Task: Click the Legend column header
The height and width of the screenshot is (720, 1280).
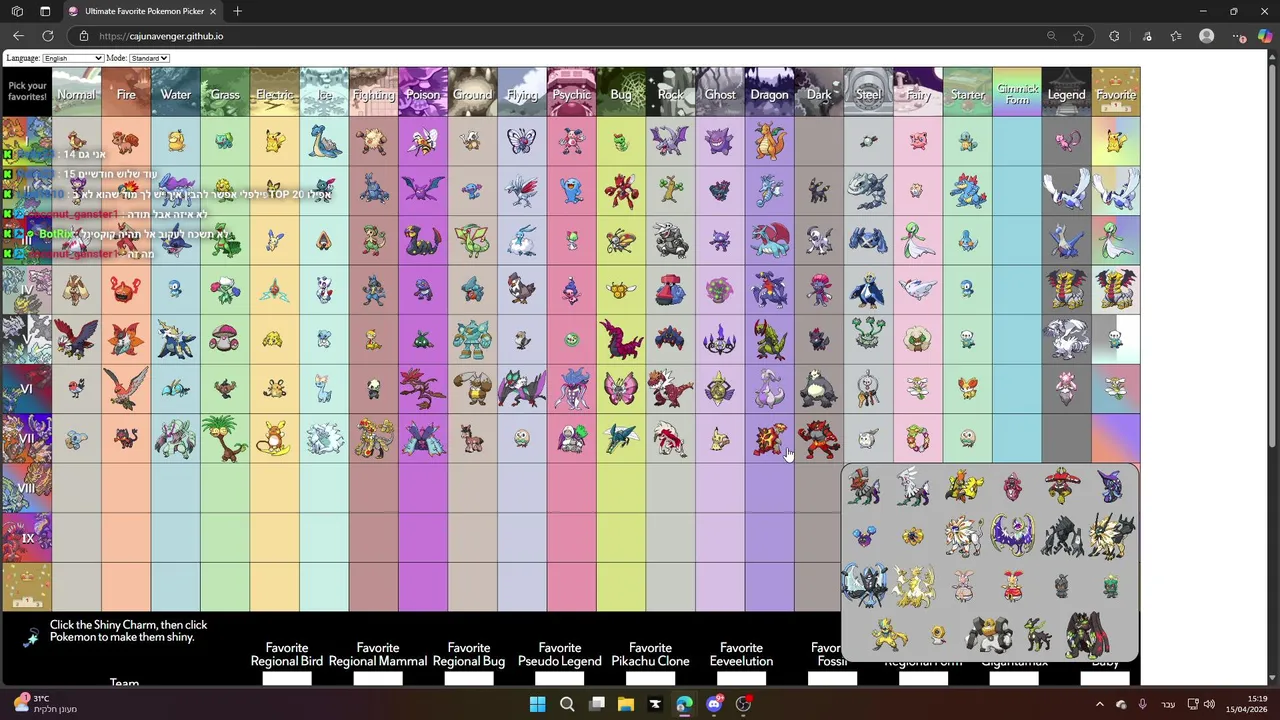Action: 1066,92
